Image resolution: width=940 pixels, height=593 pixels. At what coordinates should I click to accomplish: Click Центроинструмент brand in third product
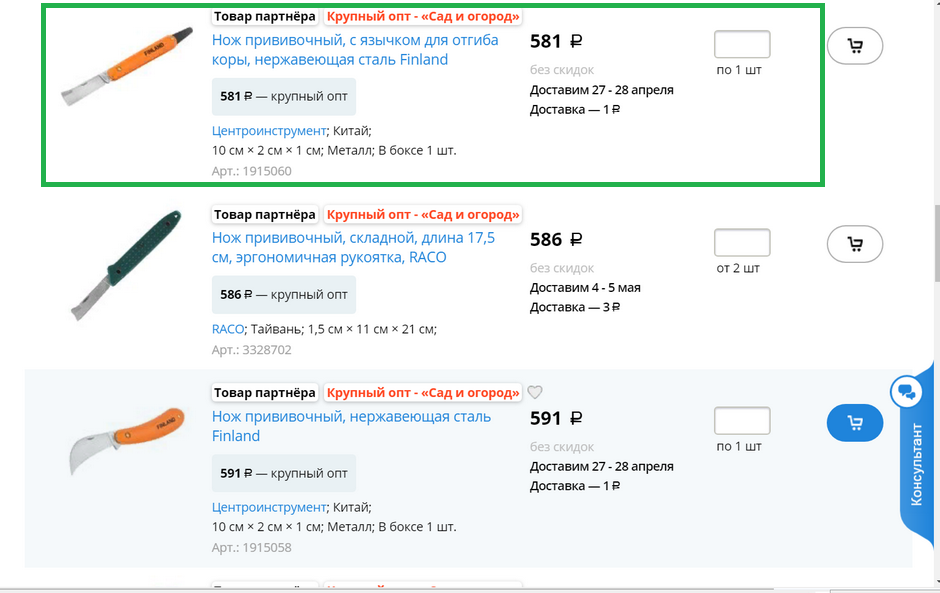pyautogui.click(x=269, y=507)
